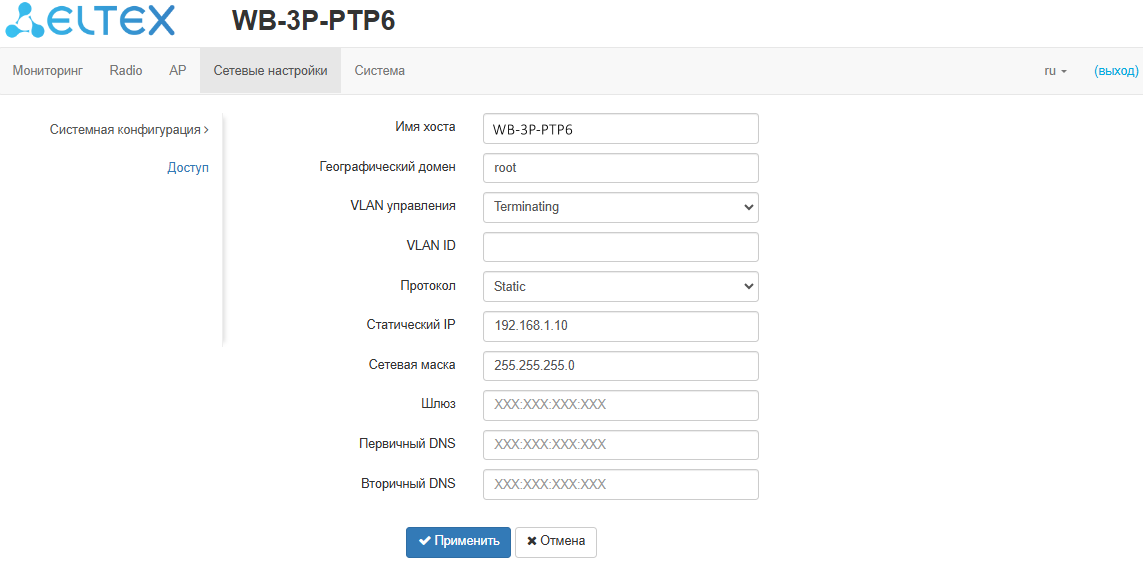Select Системная конфигурация in the sidebar
The height and width of the screenshot is (562, 1143).
(128, 130)
